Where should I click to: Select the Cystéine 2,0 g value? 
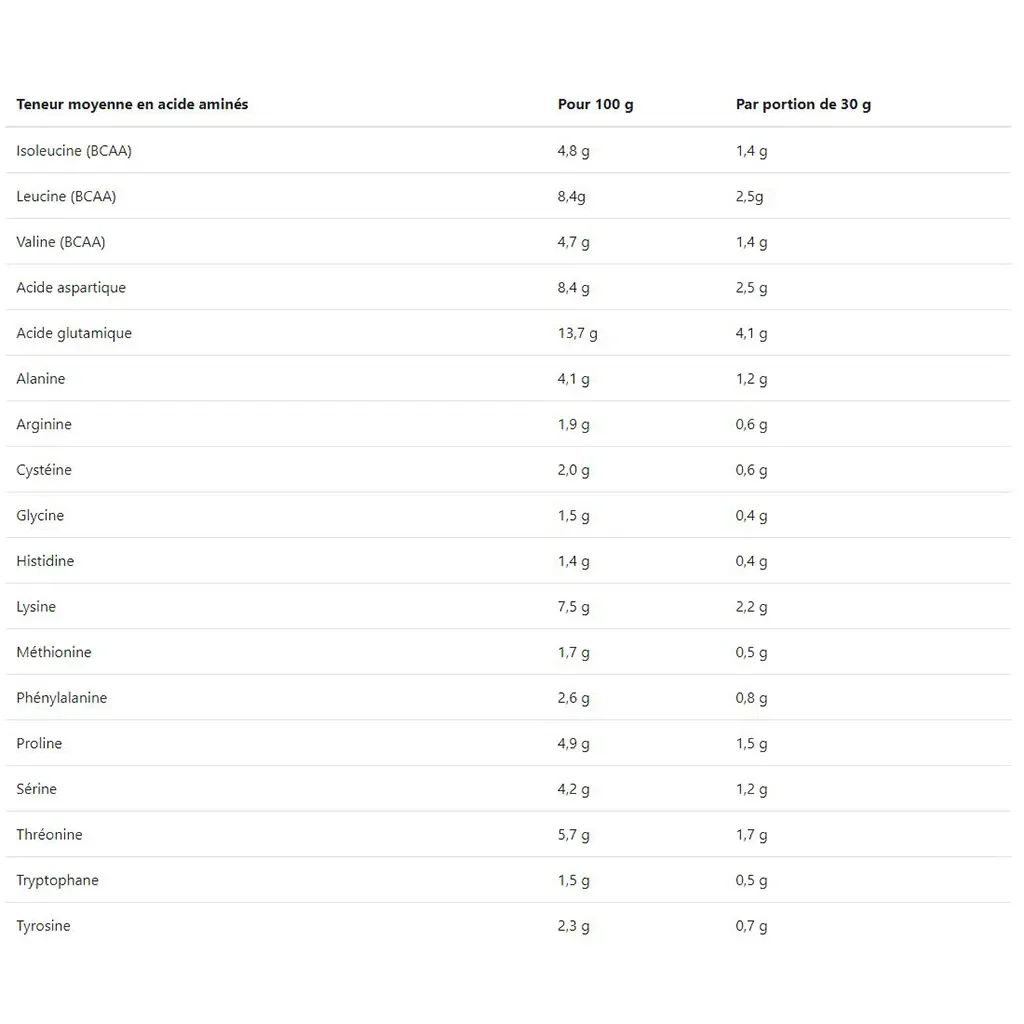[x=573, y=470]
